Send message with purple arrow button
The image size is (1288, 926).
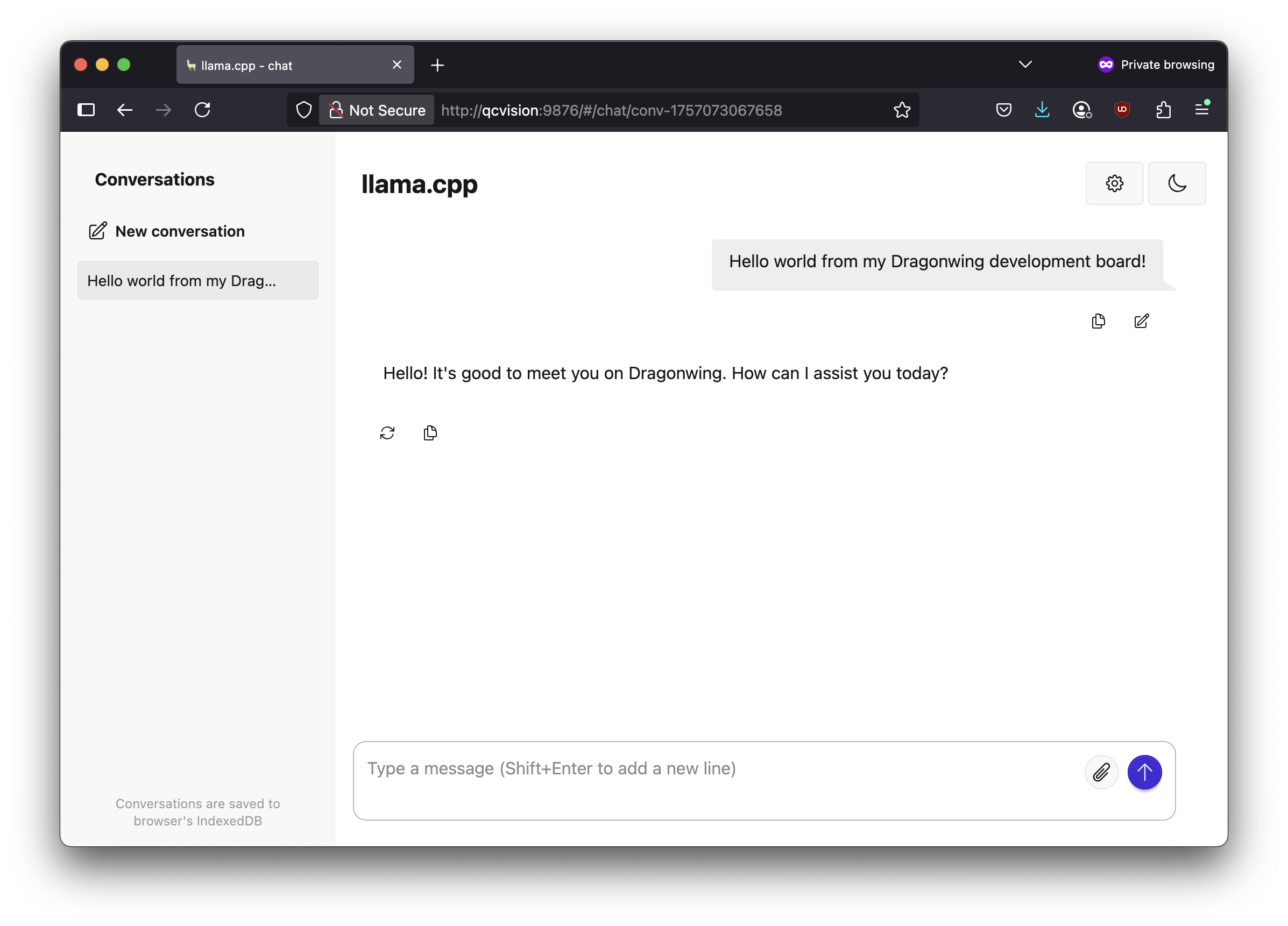(1144, 772)
